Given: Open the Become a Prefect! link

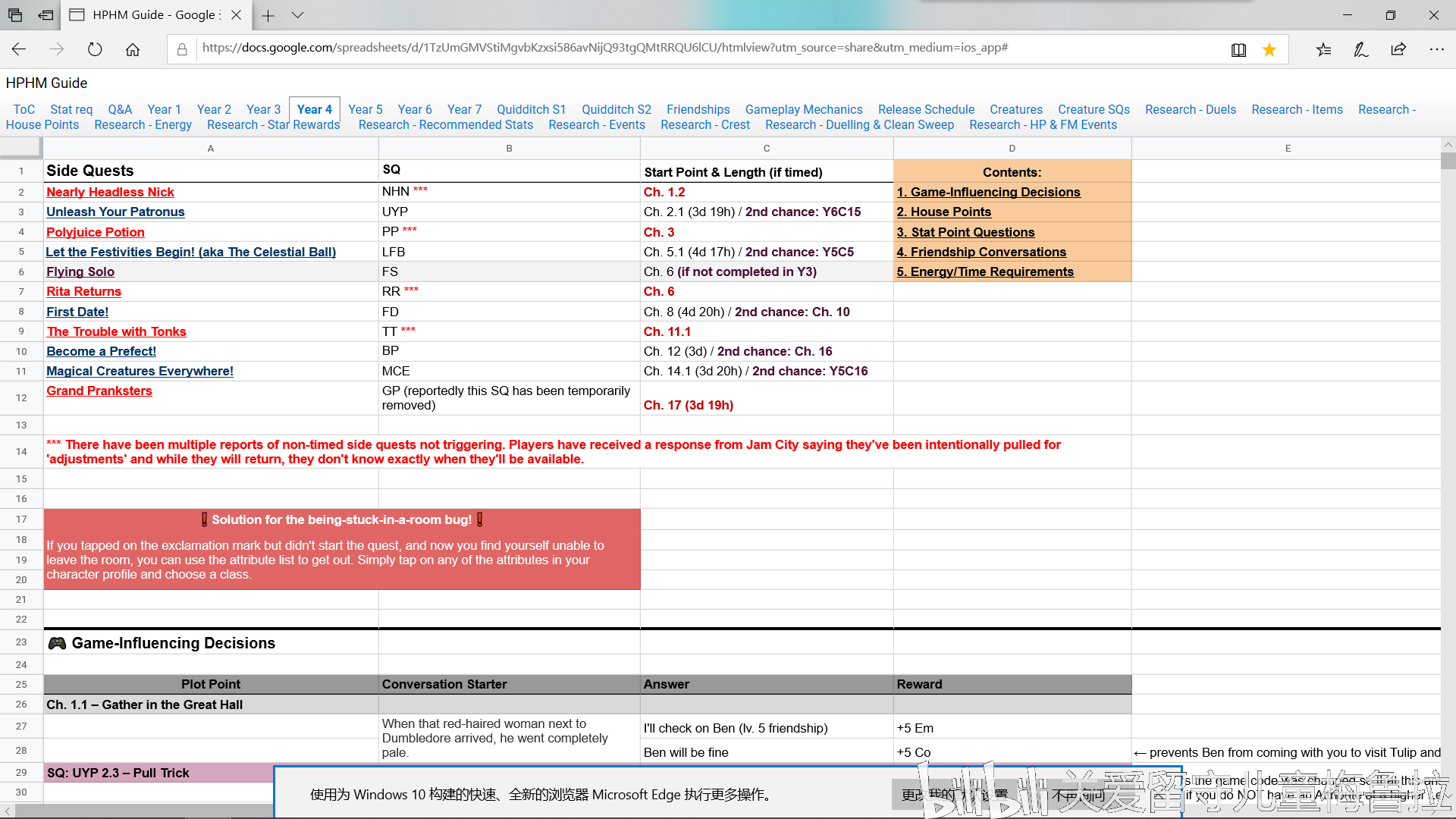Looking at the screenshot, I should (101, 351).
